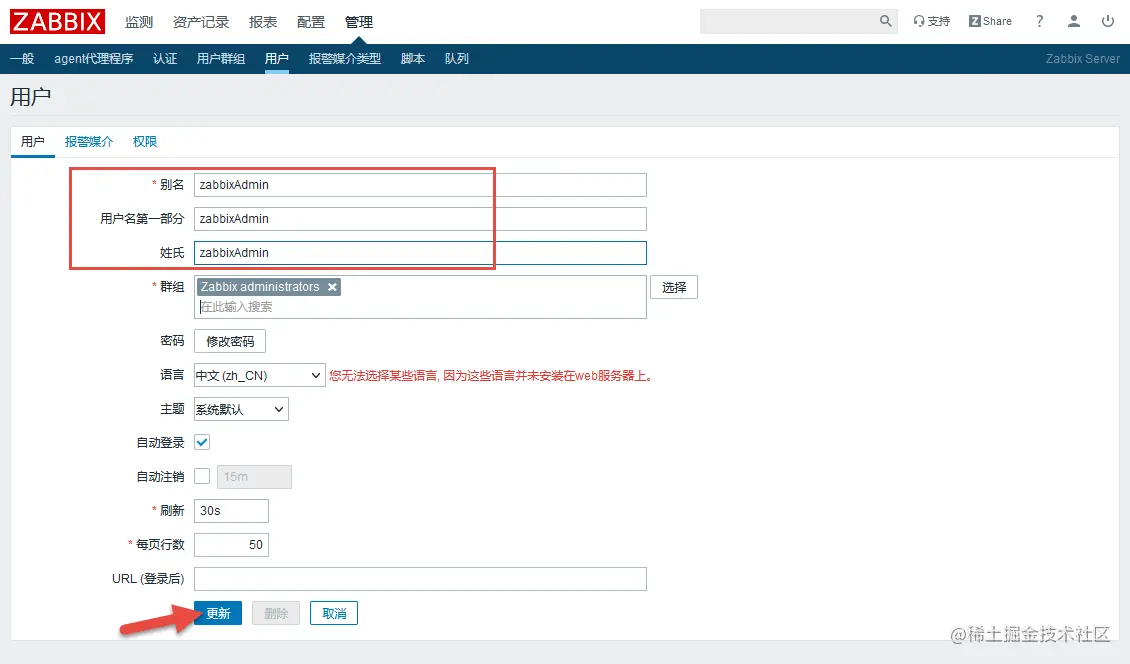Screen dimensions: 1130x664
Task: Go to the 用户群组 submenu
Action: (x=221, y=58)
